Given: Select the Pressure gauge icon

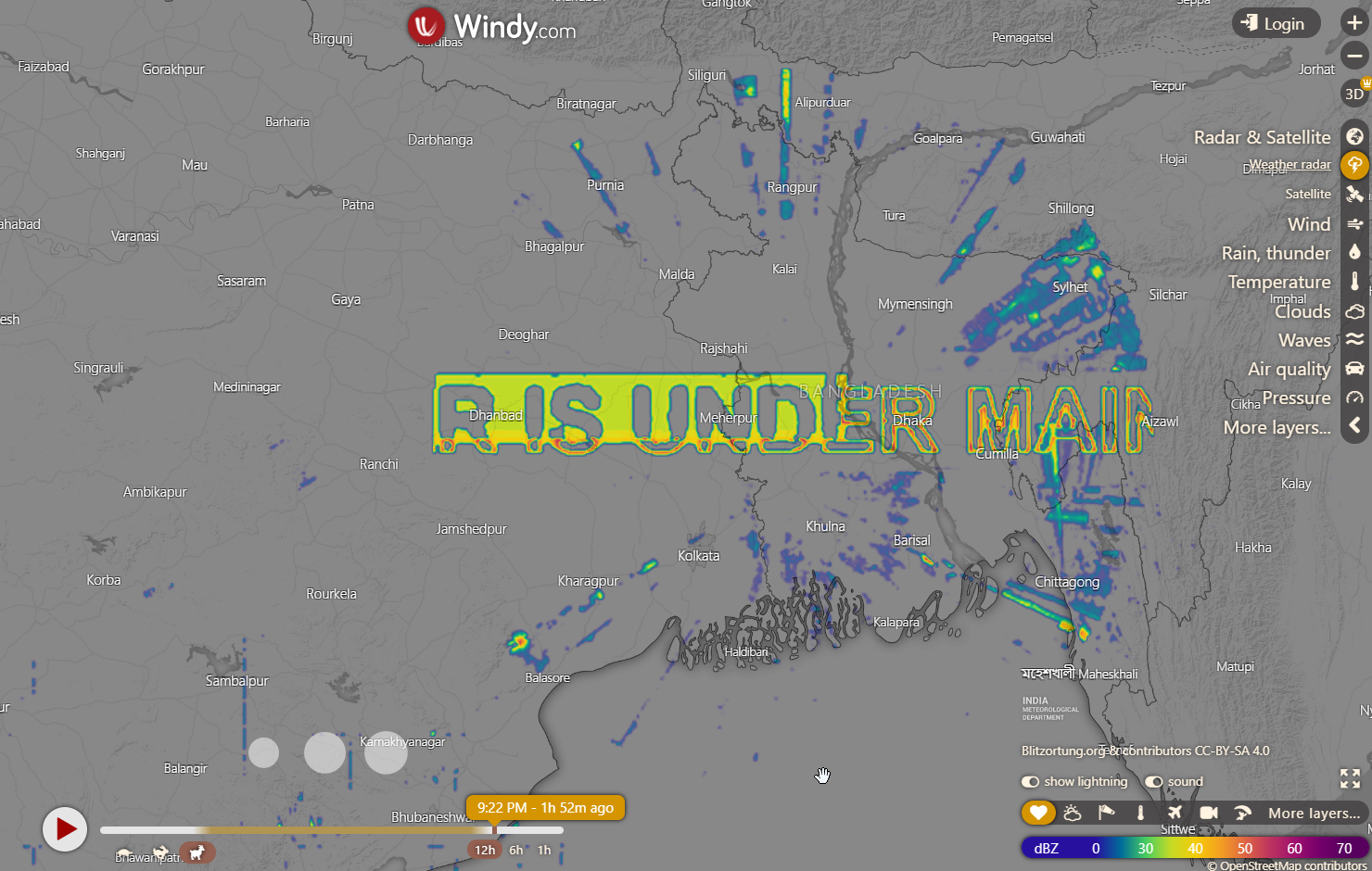Looking at the screenshot, I should point(1354,398).
